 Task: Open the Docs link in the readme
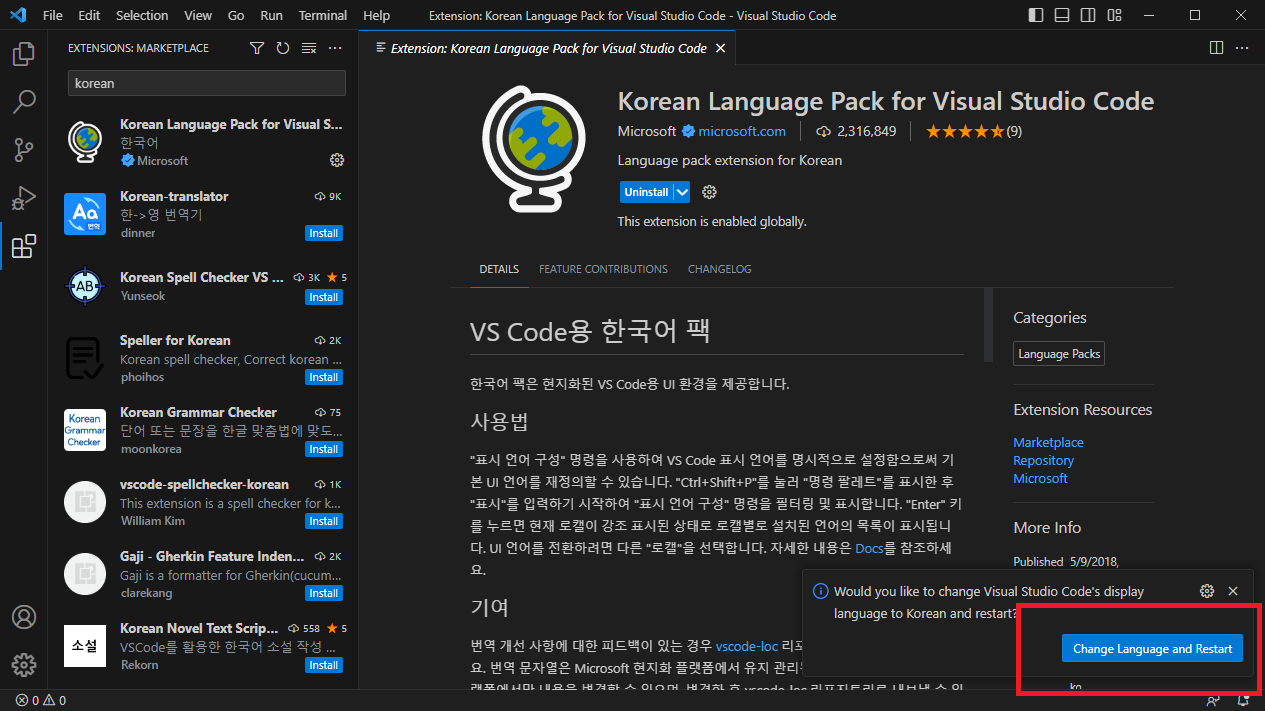tap(869, 548)
